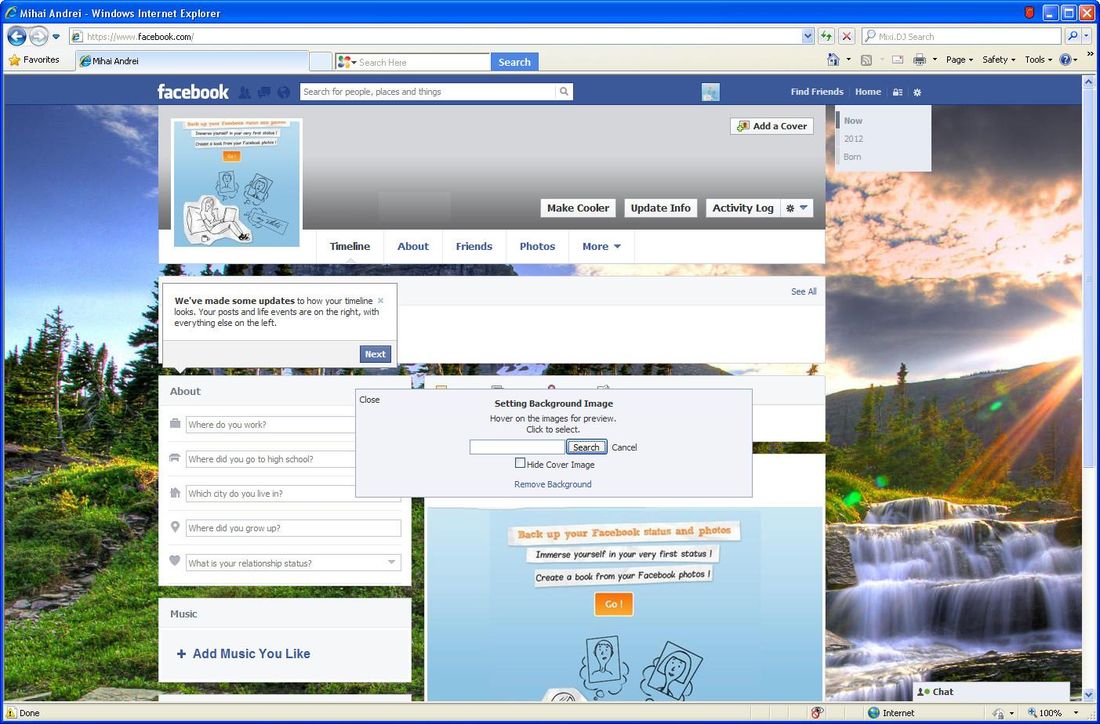
Task: Click the Favorites star icon
Action: (14, 60)
